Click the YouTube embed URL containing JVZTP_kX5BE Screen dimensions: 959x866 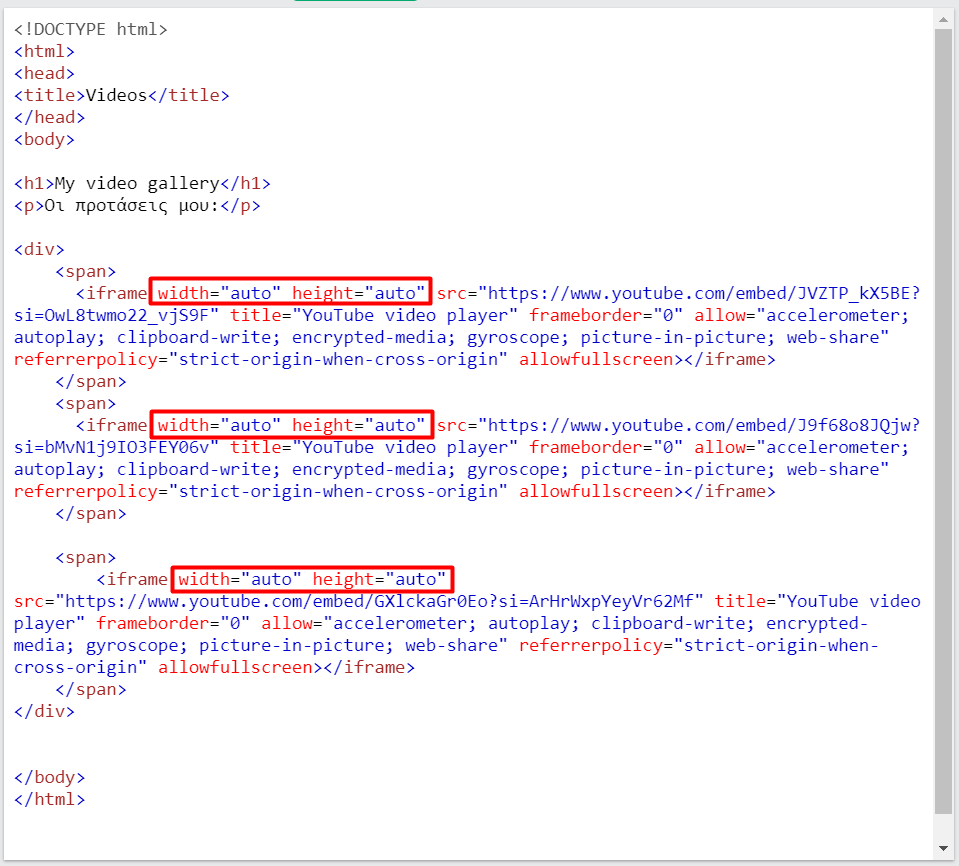coord(700,293)
